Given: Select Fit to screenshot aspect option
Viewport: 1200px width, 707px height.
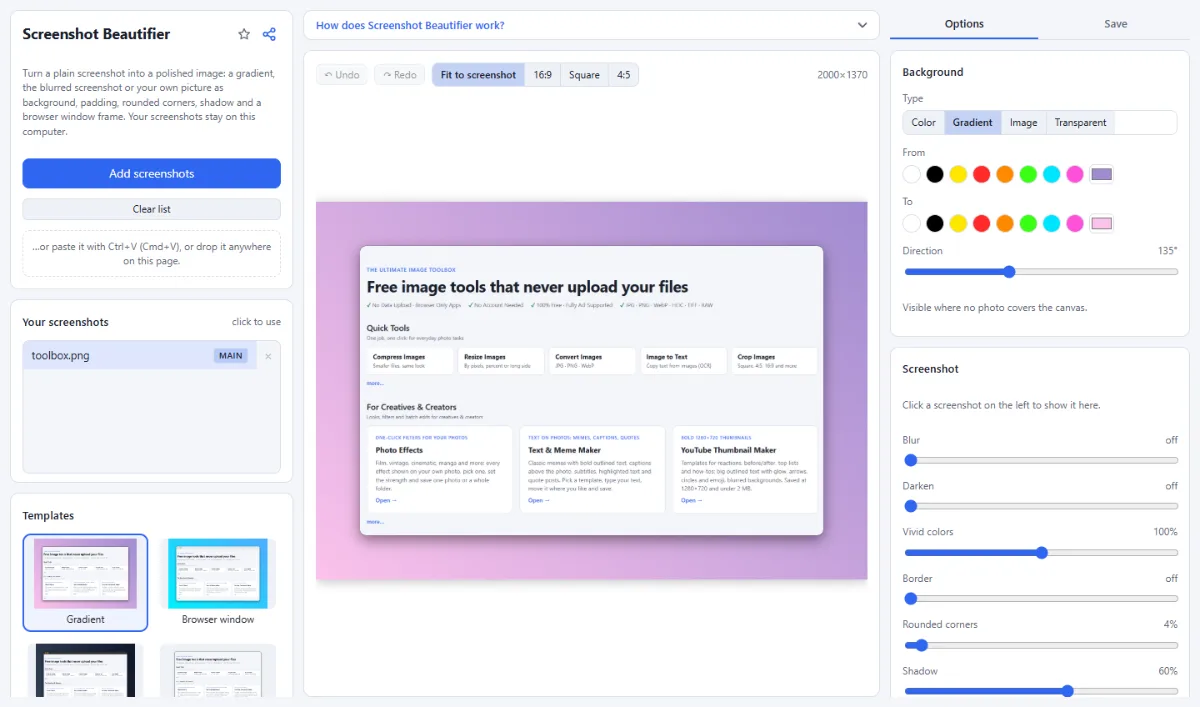Looking at the screenshot, I should (478, 75).
